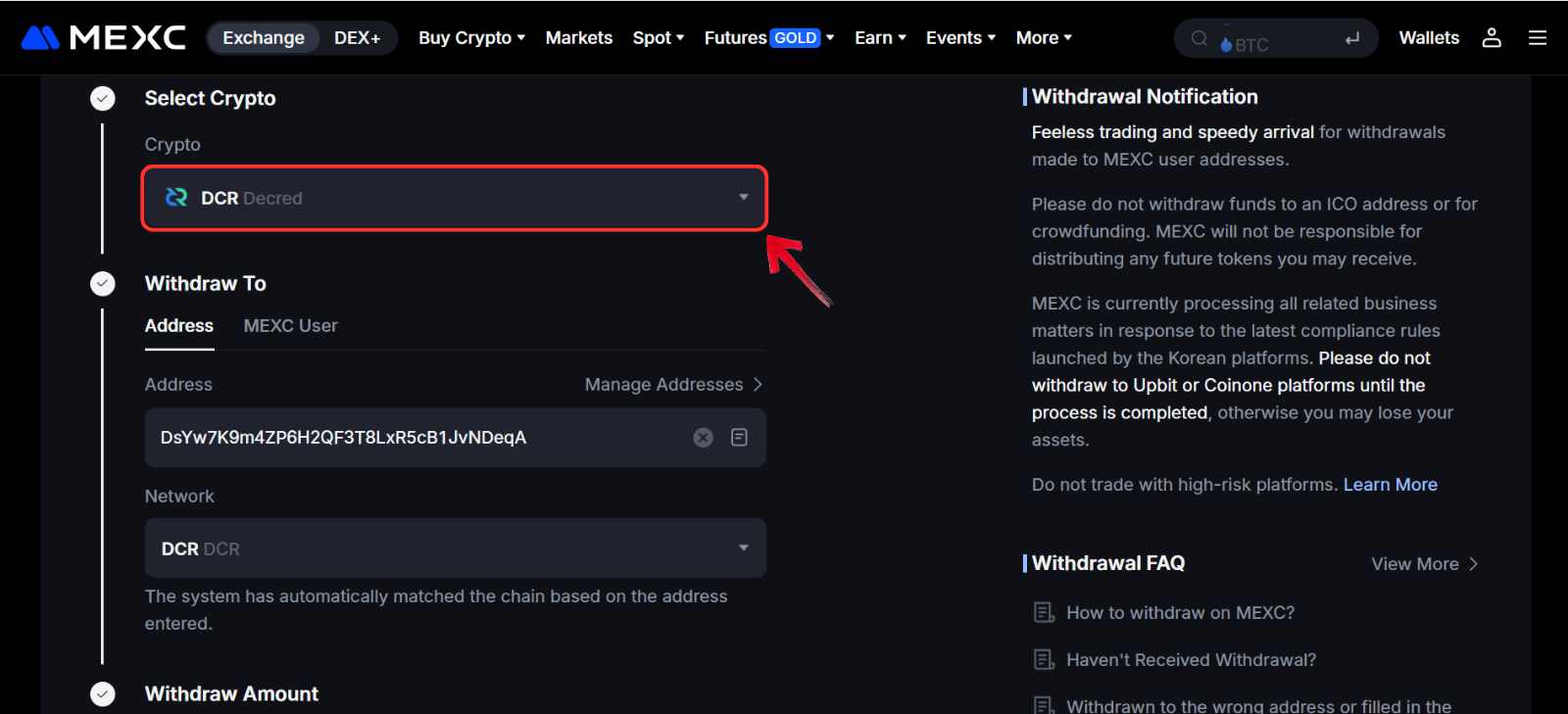Click the Select Crypto step checkmark
The width and height of the screenshot is (1568, 714).
coord(103,98)
